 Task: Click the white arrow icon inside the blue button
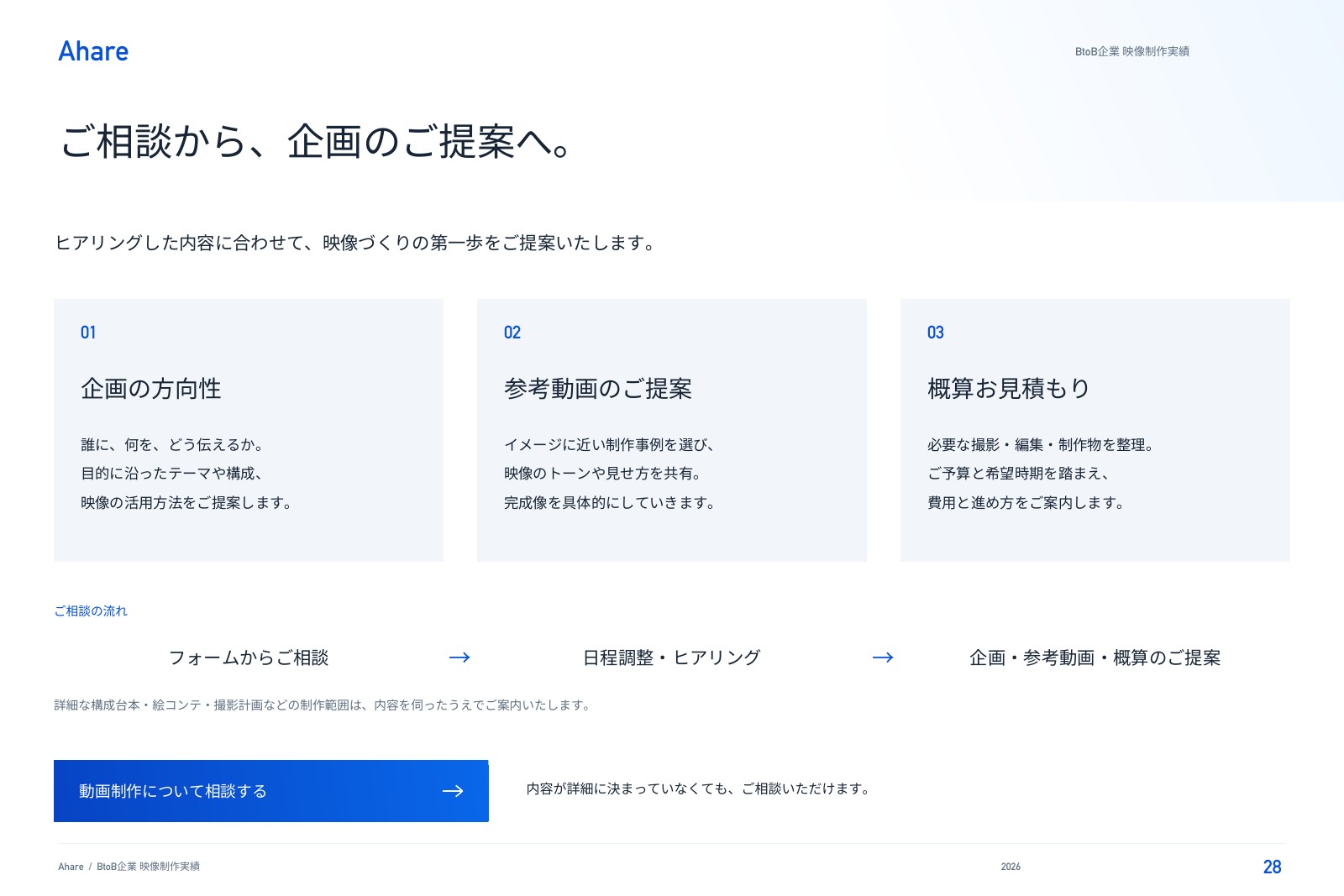click(453, 791)
